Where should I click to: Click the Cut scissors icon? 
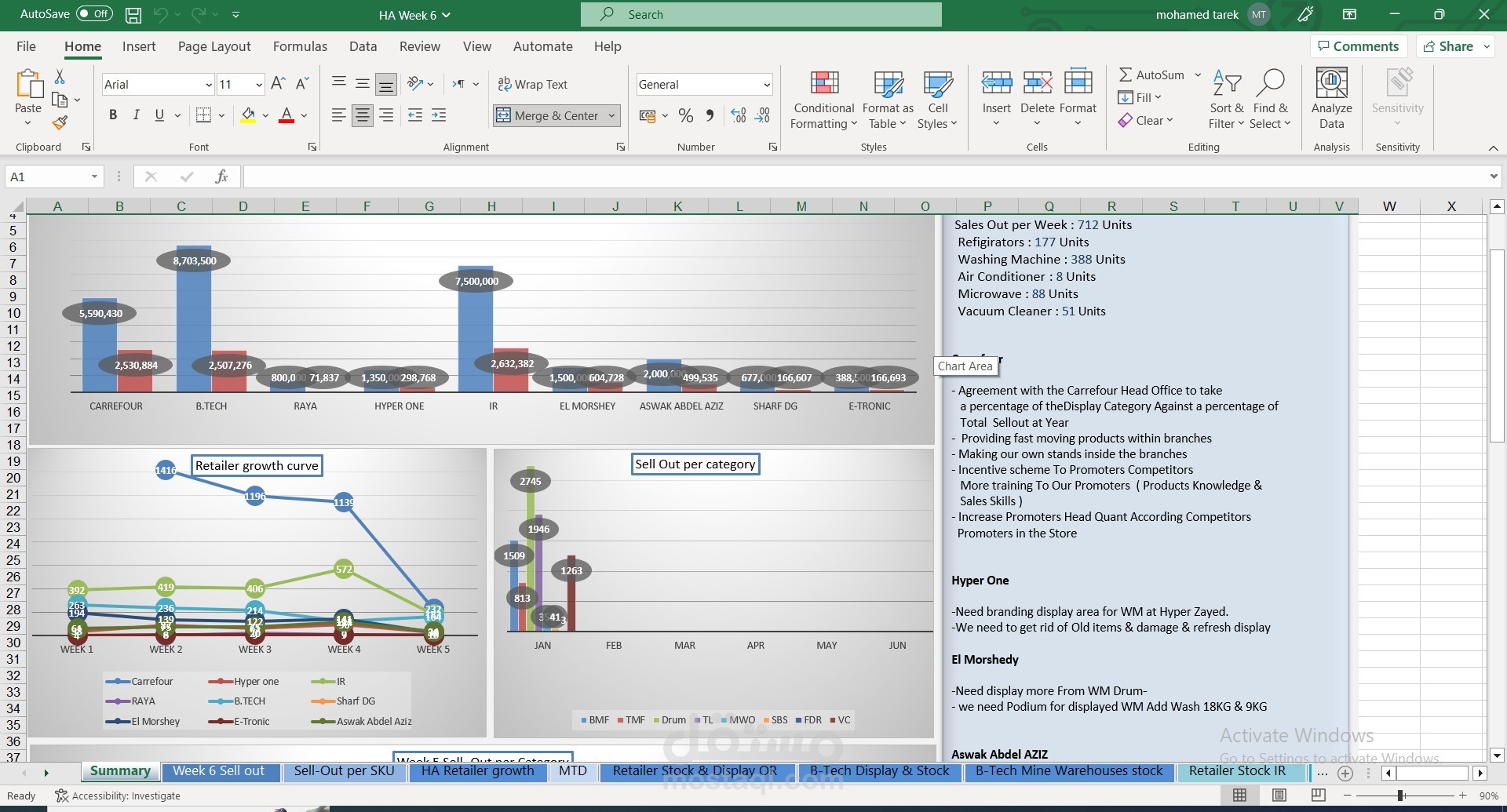click(x=60, y=76)
